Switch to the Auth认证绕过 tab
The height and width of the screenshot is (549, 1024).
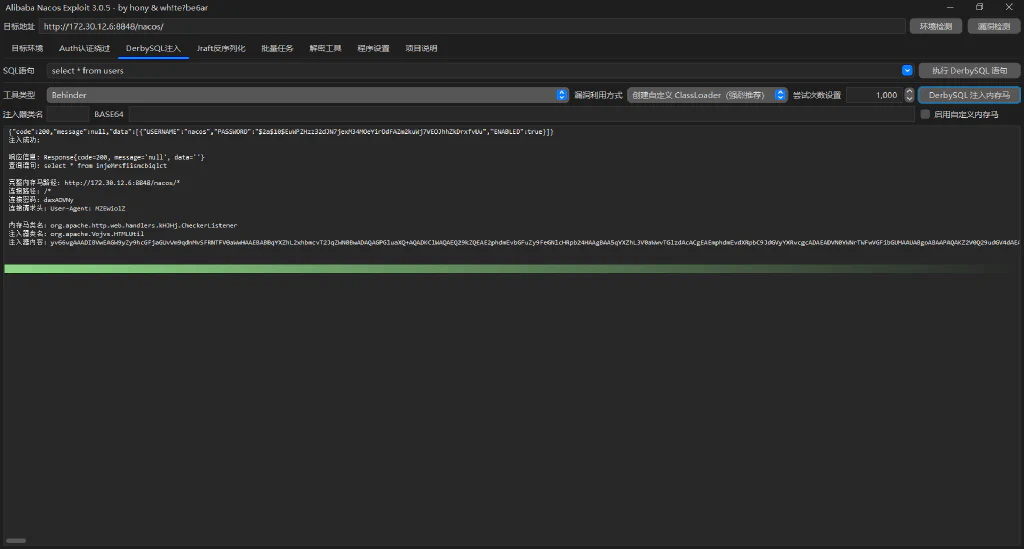(84, 48)
